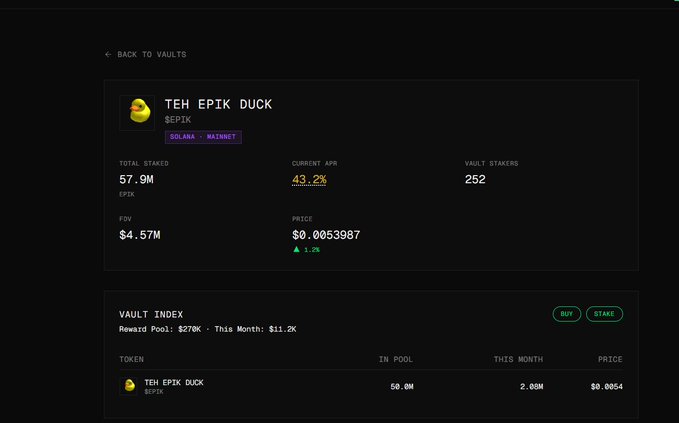Click the FDV label
This screenshot has height=423, width=679.
point(125,219)
